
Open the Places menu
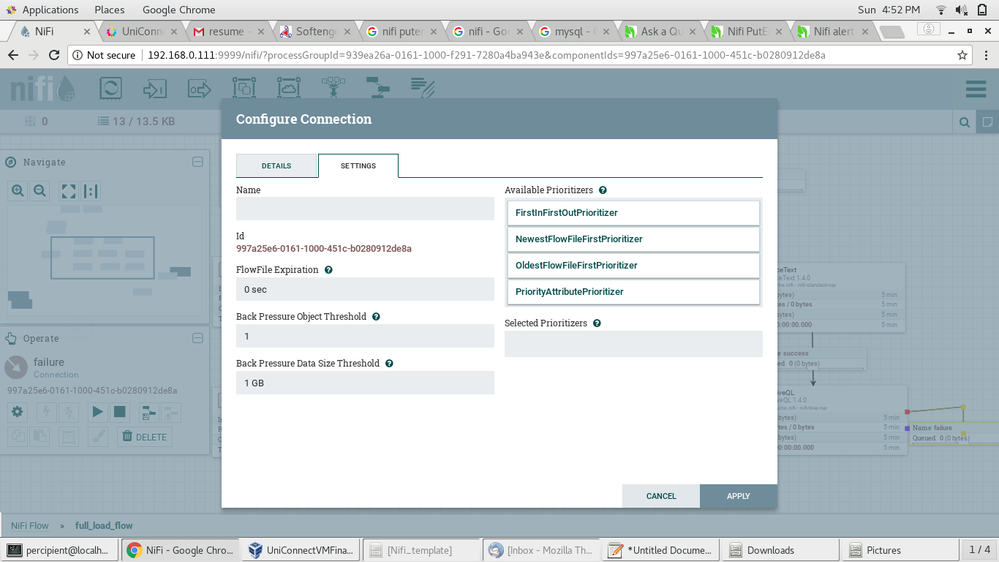(x=110, y=10)
